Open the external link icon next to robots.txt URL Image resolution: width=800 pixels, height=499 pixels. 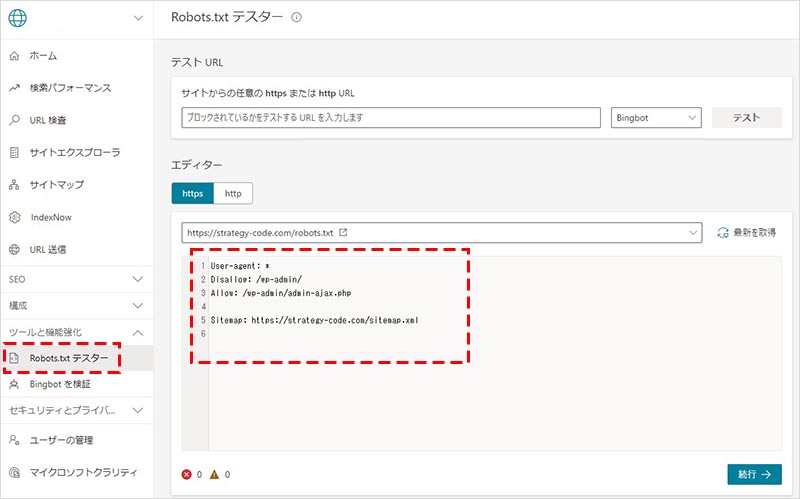tap(344, 232)
